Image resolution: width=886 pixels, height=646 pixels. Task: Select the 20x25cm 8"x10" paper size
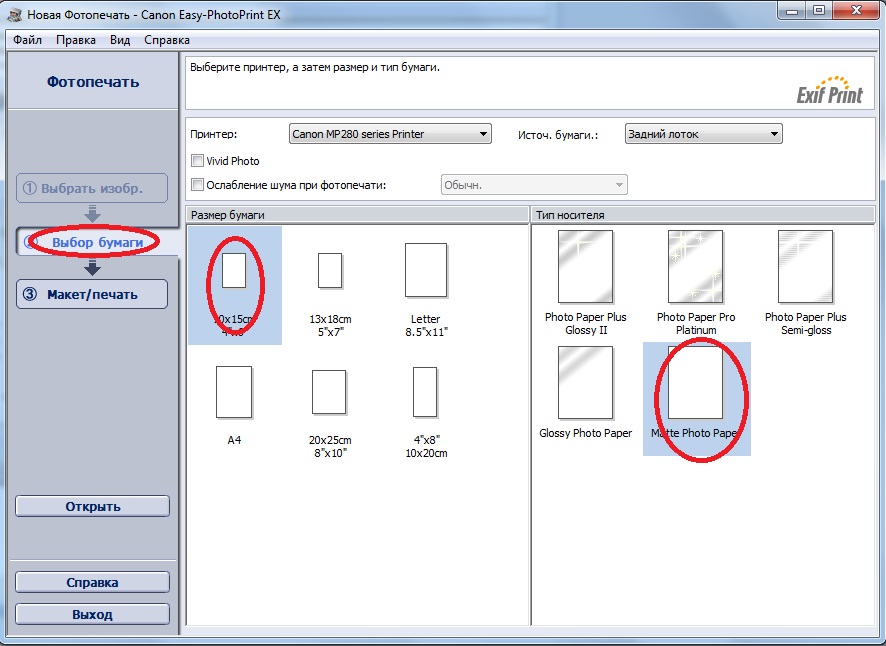click(330, 413)
